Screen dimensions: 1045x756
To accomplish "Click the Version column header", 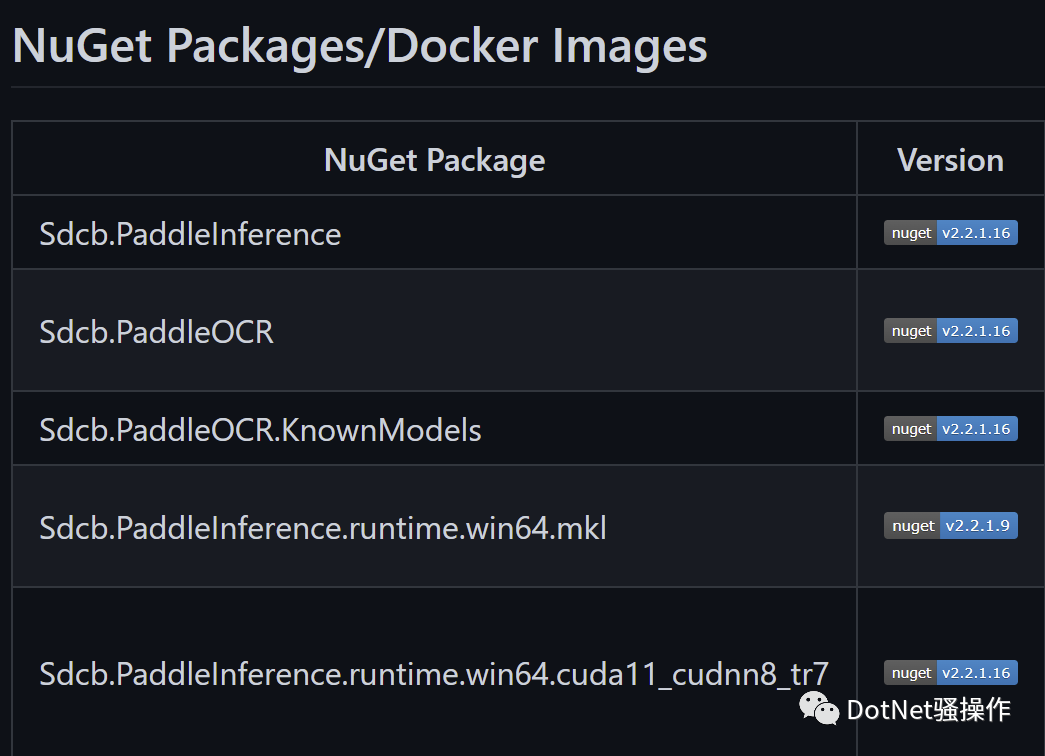I will pos(950,160).
